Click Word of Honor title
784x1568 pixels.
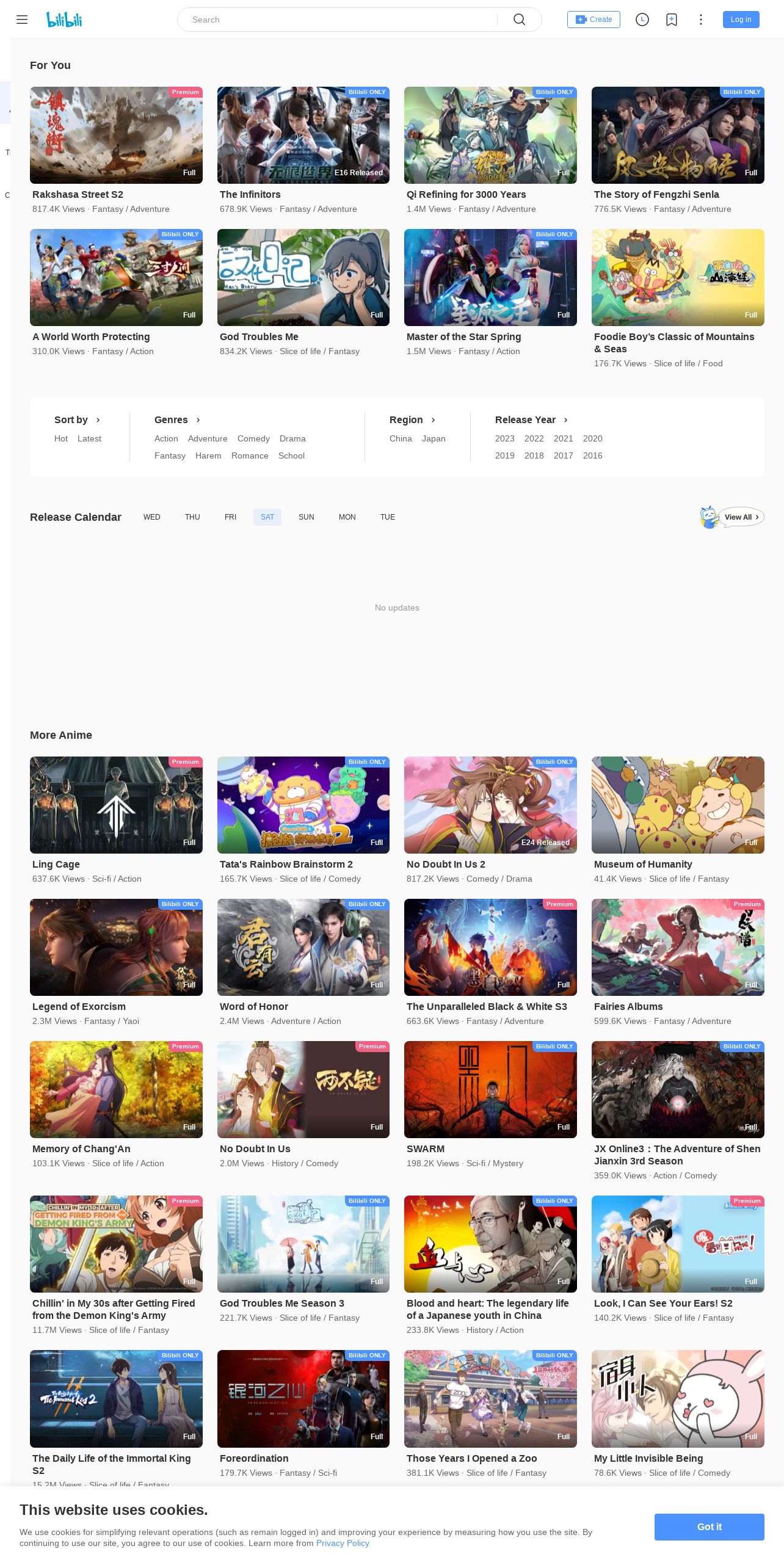254,1006
